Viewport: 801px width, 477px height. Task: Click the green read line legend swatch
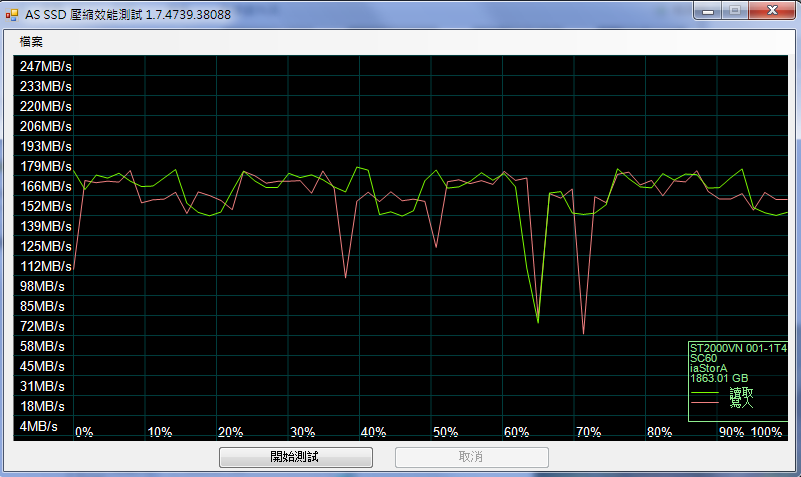pyautogui.click(x=704, y=393)
